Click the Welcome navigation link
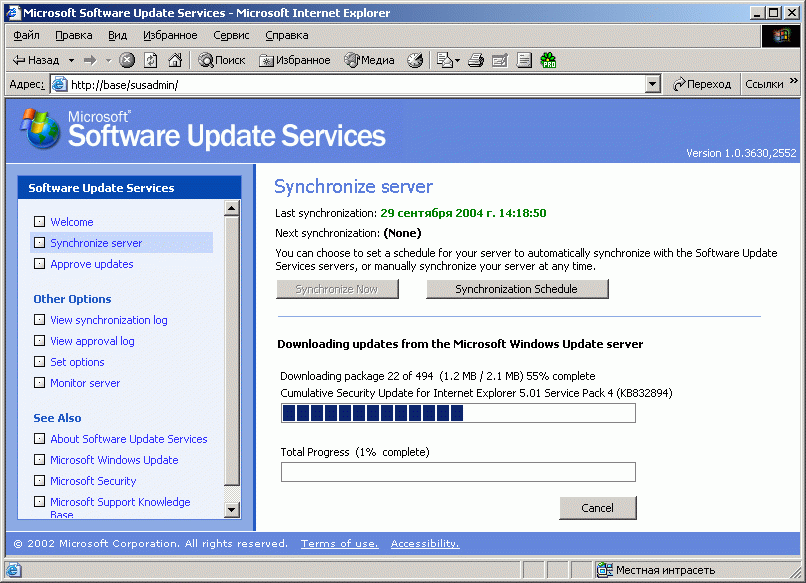 click(72, 222)
